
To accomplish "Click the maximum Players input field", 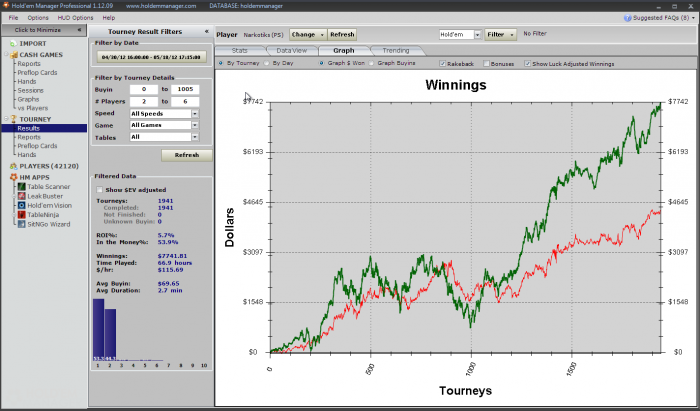I will 185,101.
